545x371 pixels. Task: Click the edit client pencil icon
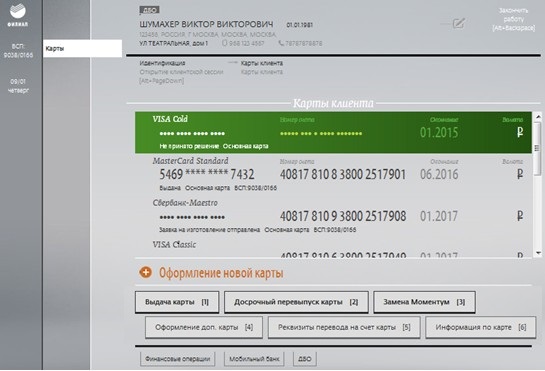459,23
